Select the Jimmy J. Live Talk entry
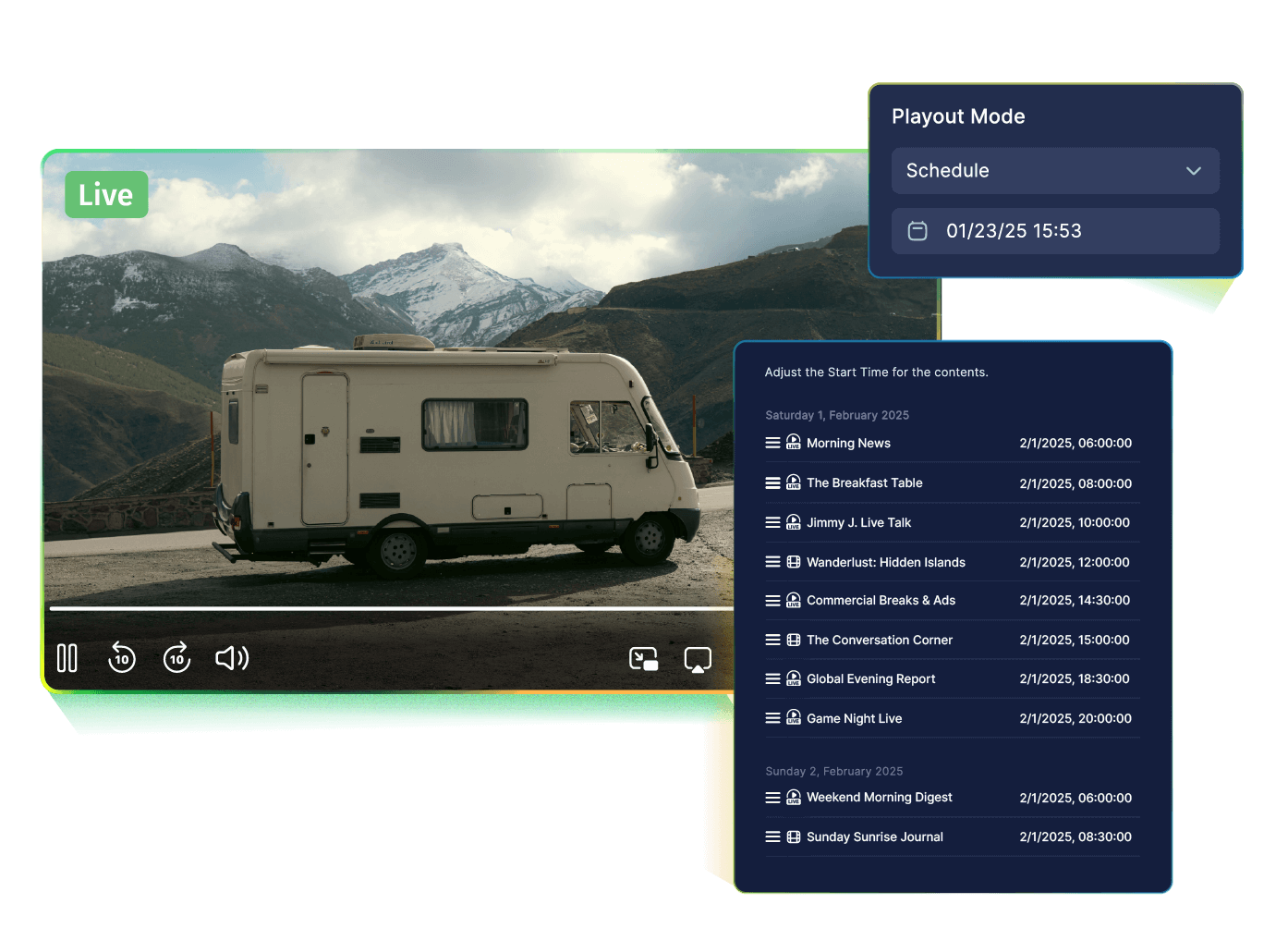 [858, 522]
